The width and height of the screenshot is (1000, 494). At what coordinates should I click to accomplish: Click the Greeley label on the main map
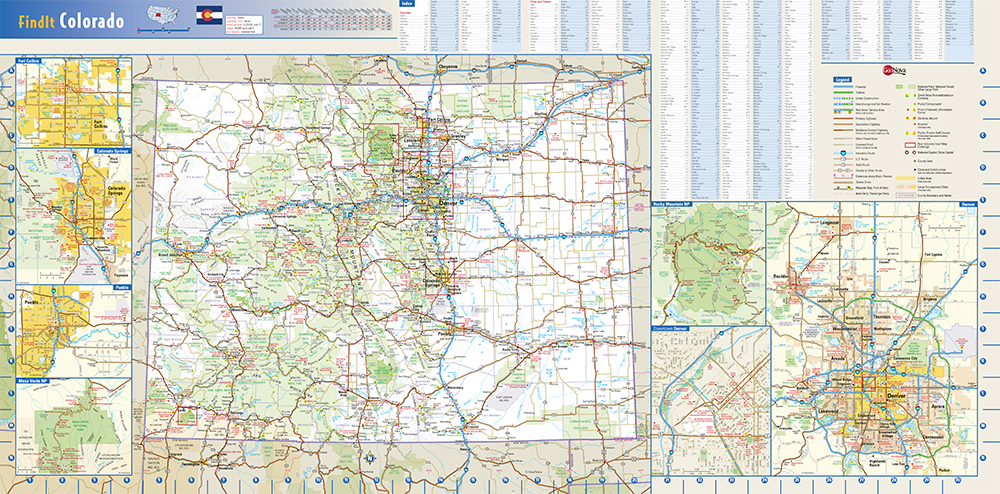tap(457, 136)
